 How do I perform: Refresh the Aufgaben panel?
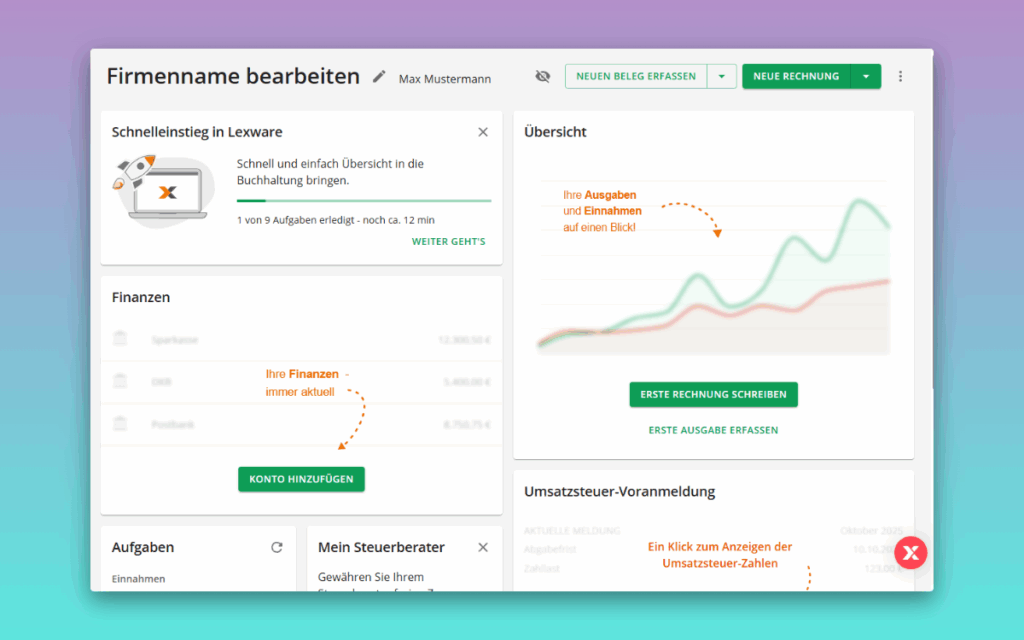tap(278, 547)
